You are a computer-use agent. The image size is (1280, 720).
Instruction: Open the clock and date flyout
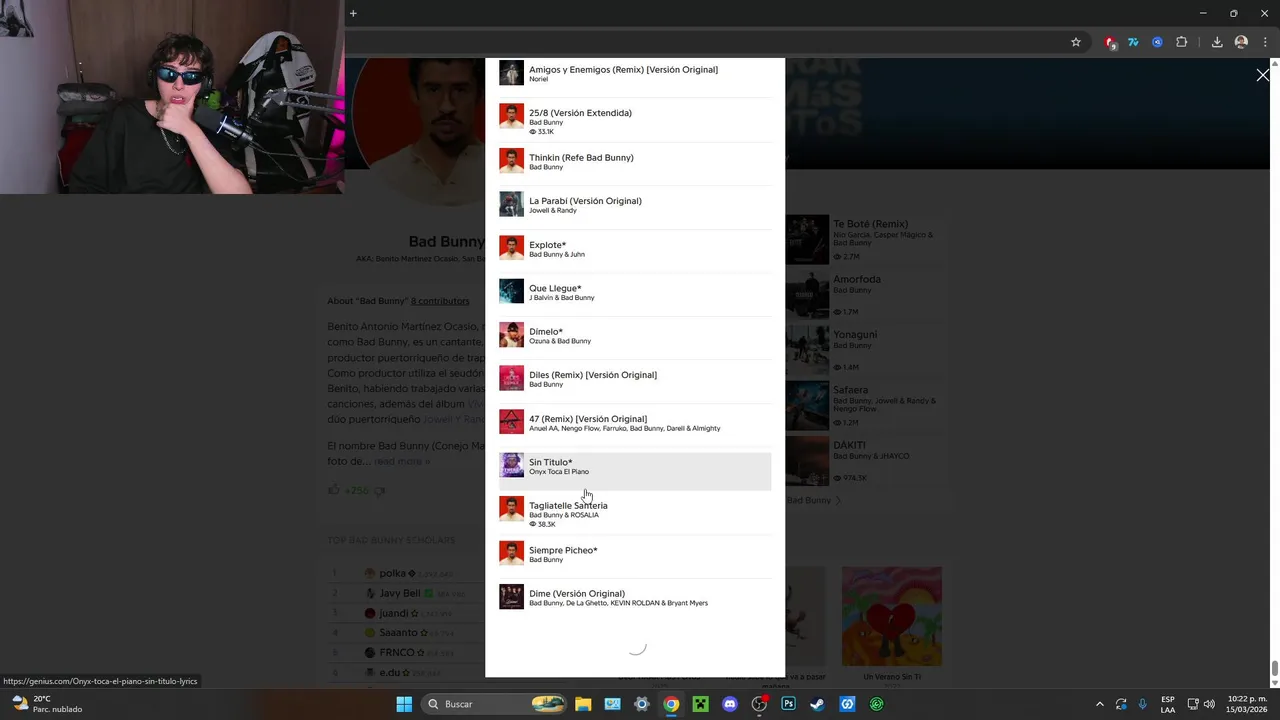pyautogui.click(x=1247, y=704)
